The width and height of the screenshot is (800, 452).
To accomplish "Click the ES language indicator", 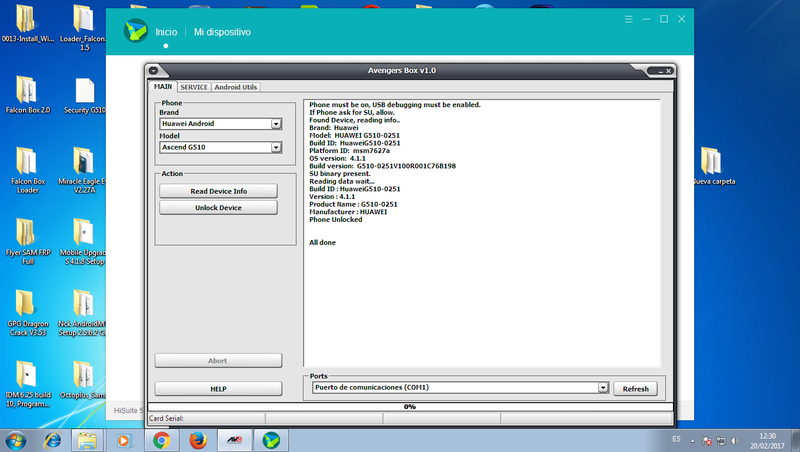I will click(677, 439).
